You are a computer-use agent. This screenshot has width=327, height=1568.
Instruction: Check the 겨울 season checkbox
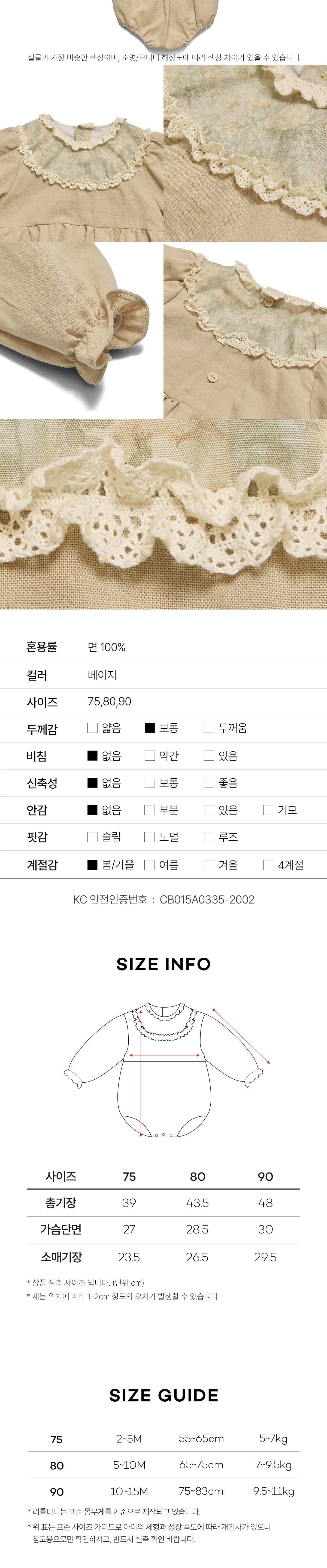[x=209, y=864]
